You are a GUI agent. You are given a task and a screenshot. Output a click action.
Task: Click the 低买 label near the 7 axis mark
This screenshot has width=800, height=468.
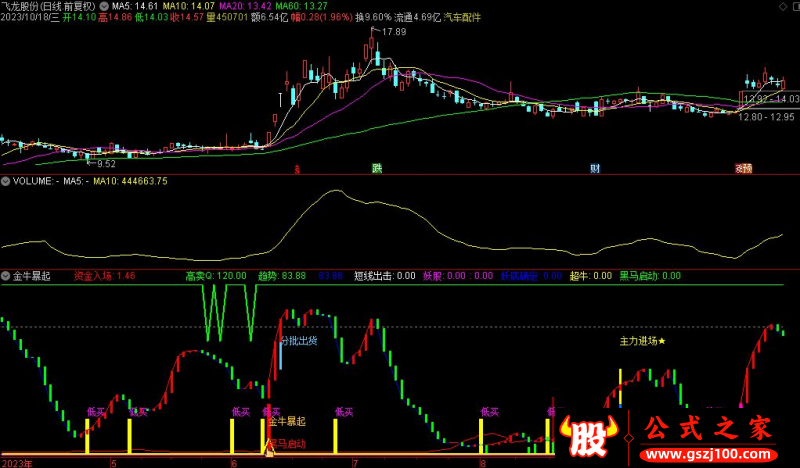344,412
